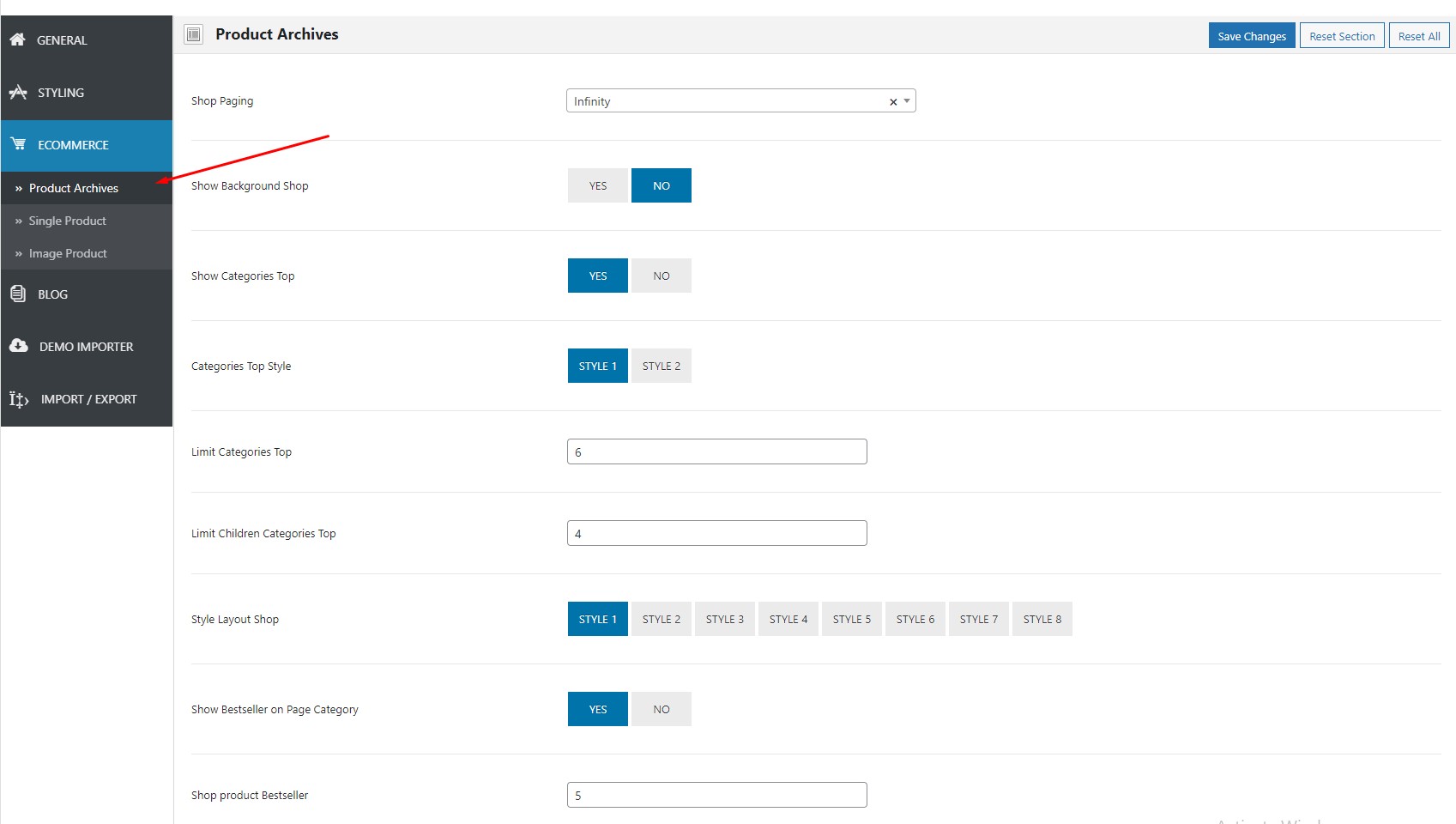Click the Blog document icon
The width and height of the screenshot is (1456, 824).
click(18, 294)
